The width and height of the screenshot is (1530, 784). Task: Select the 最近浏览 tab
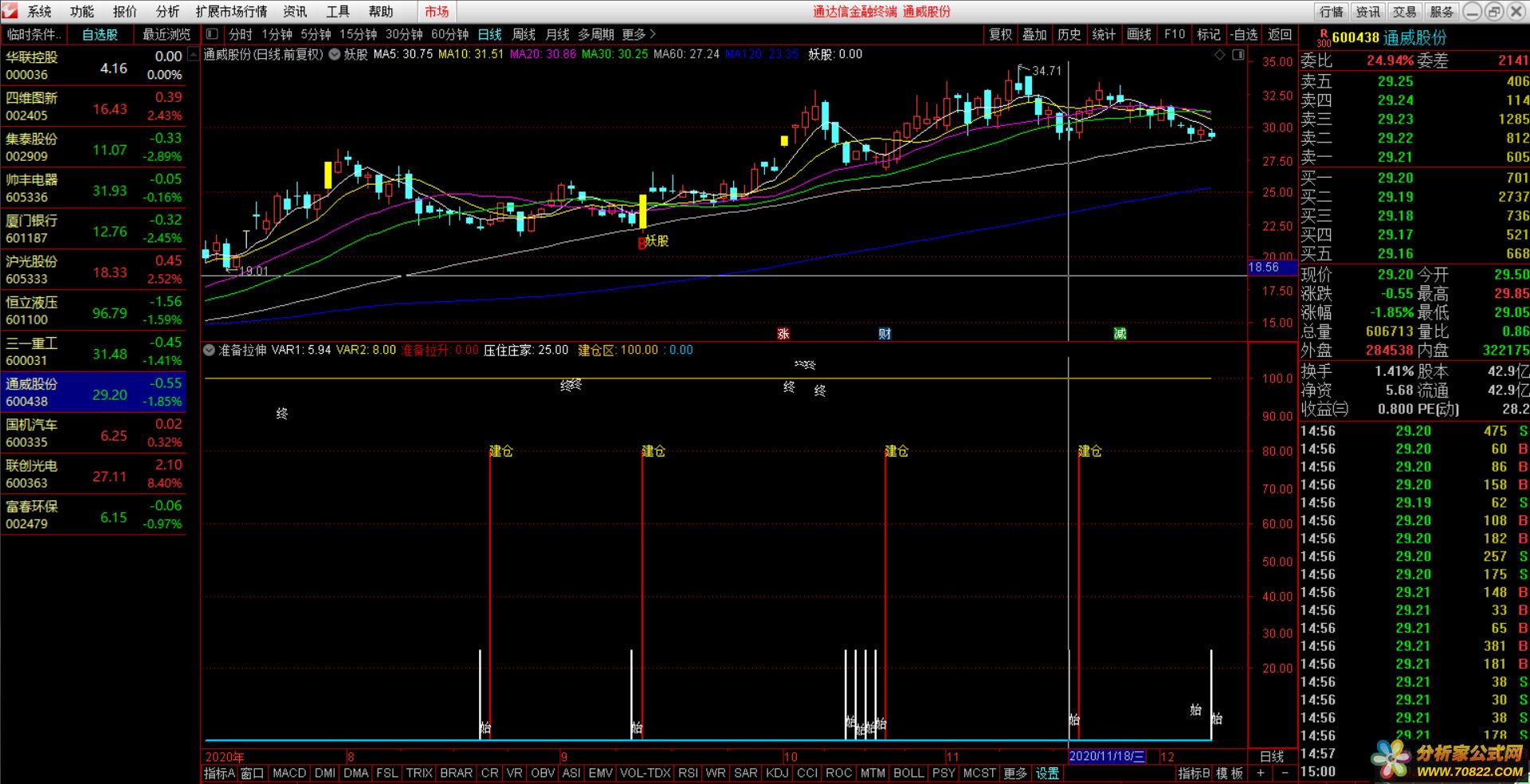tap(167, 34)
